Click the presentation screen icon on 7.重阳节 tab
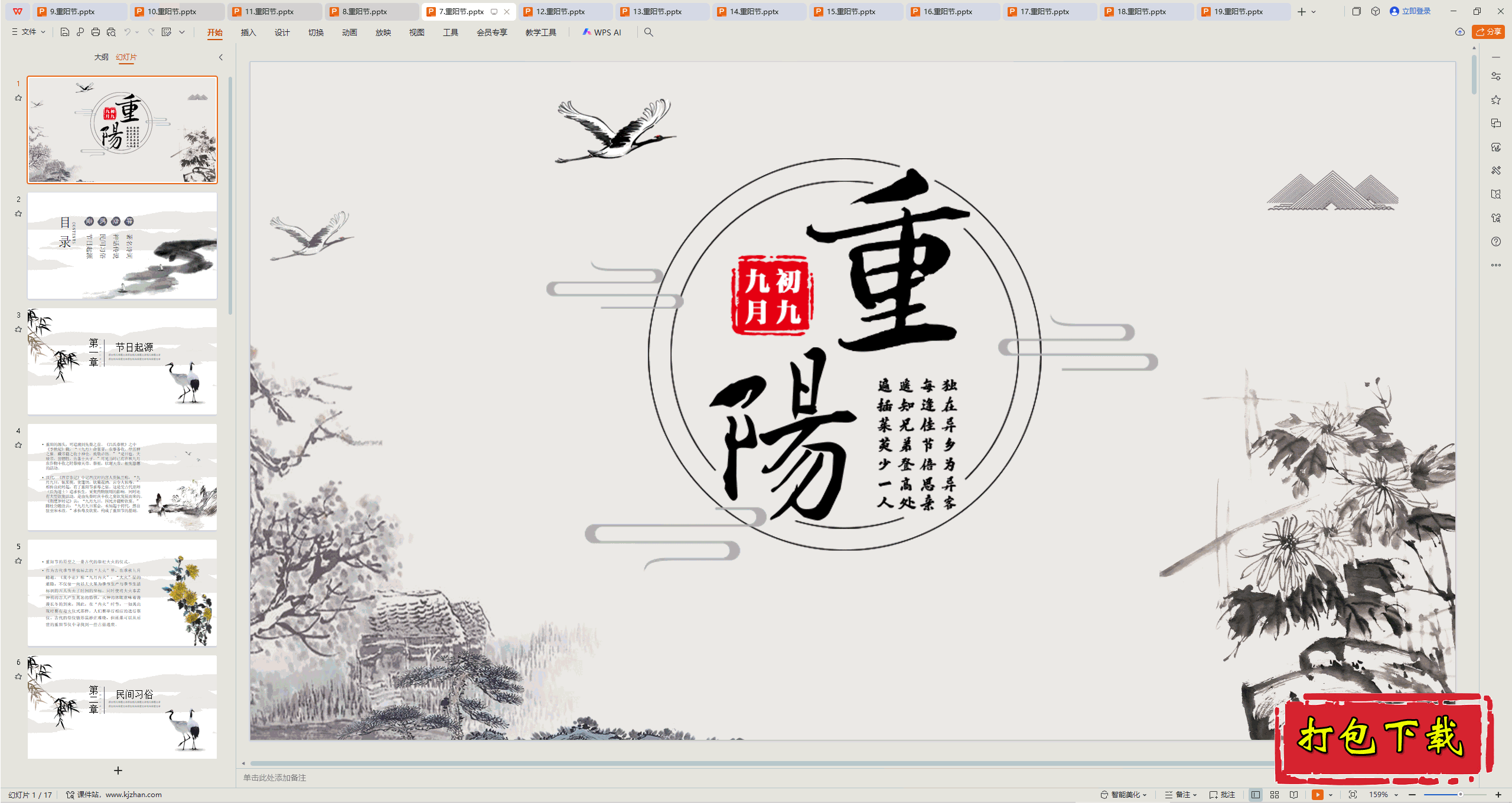 pyautogui.click(x=494, y=12)
